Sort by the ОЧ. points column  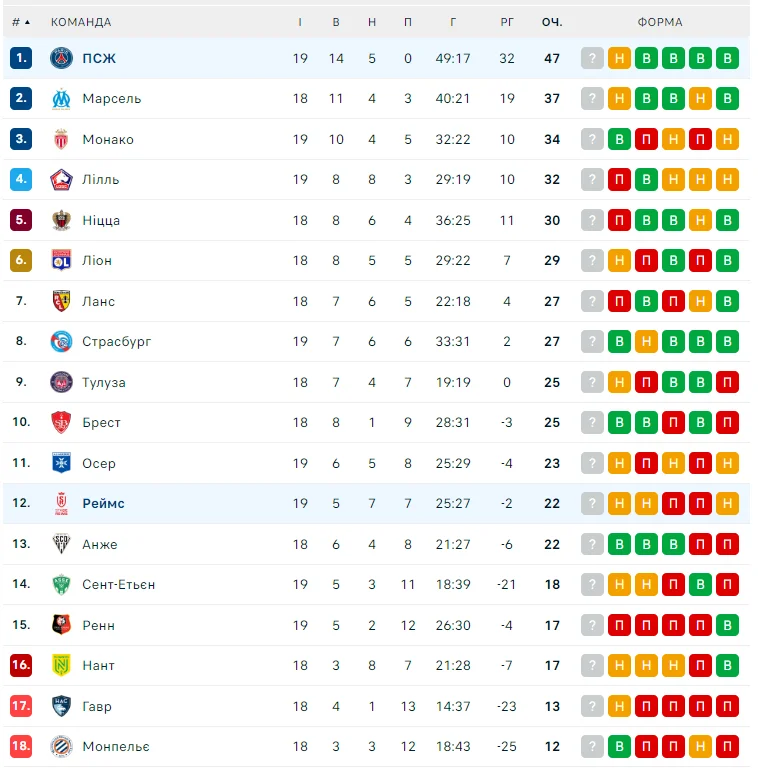click(552, 22)
